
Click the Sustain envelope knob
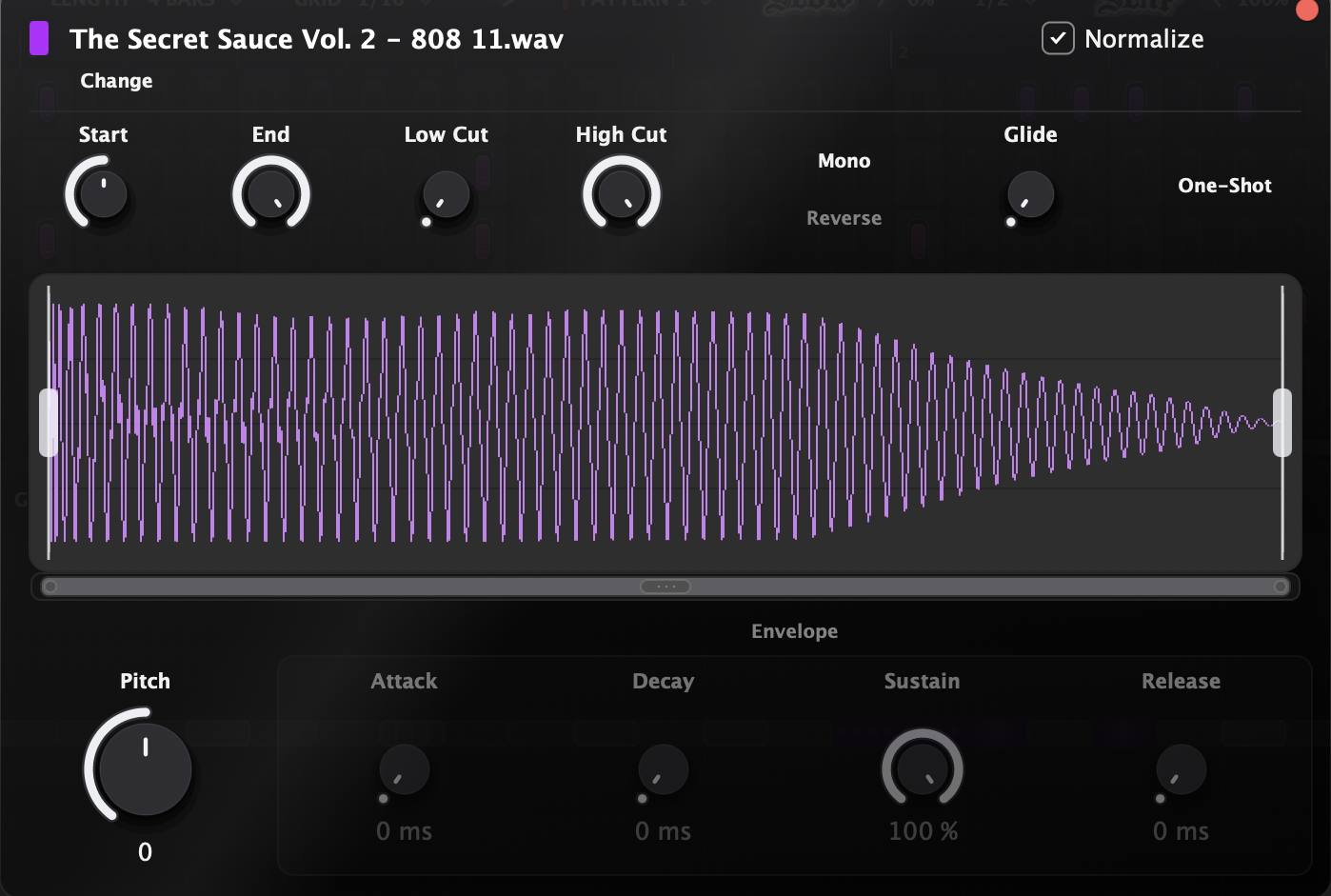tap(923, 769)
